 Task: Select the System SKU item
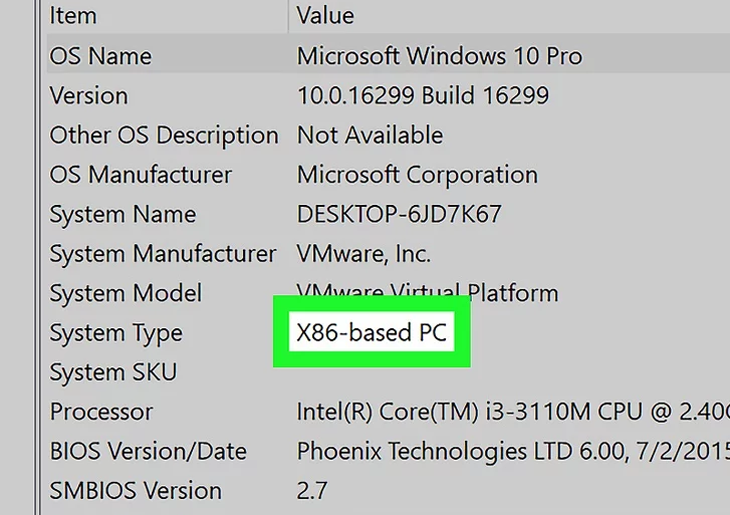coord(113,372)
